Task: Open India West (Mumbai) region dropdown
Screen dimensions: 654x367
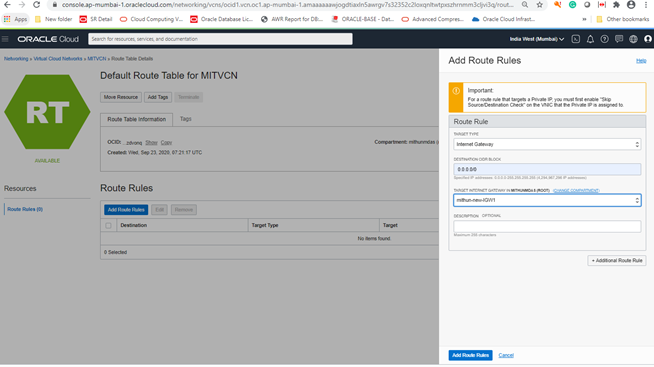Action: (536, 39)
